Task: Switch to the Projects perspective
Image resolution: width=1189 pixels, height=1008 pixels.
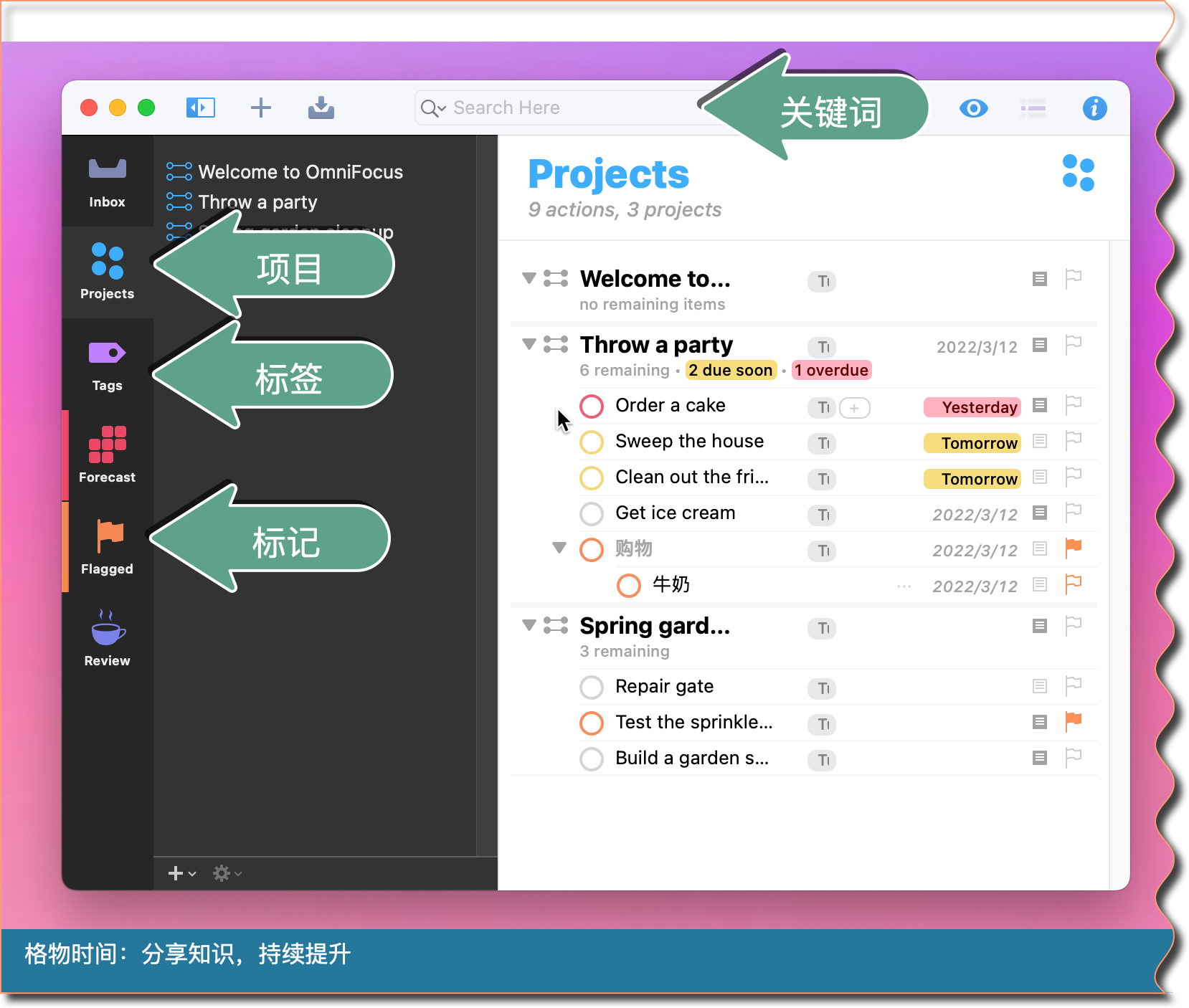Action: pyautogui.click(x=108, y=272)
